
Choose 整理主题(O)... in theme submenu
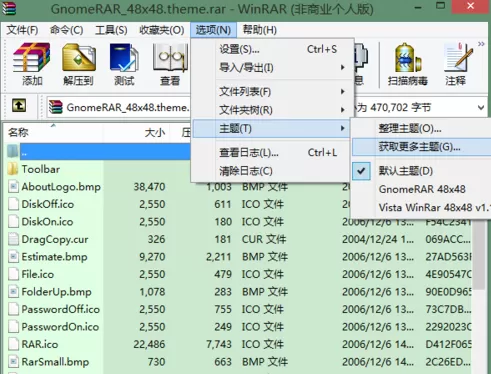421,128
